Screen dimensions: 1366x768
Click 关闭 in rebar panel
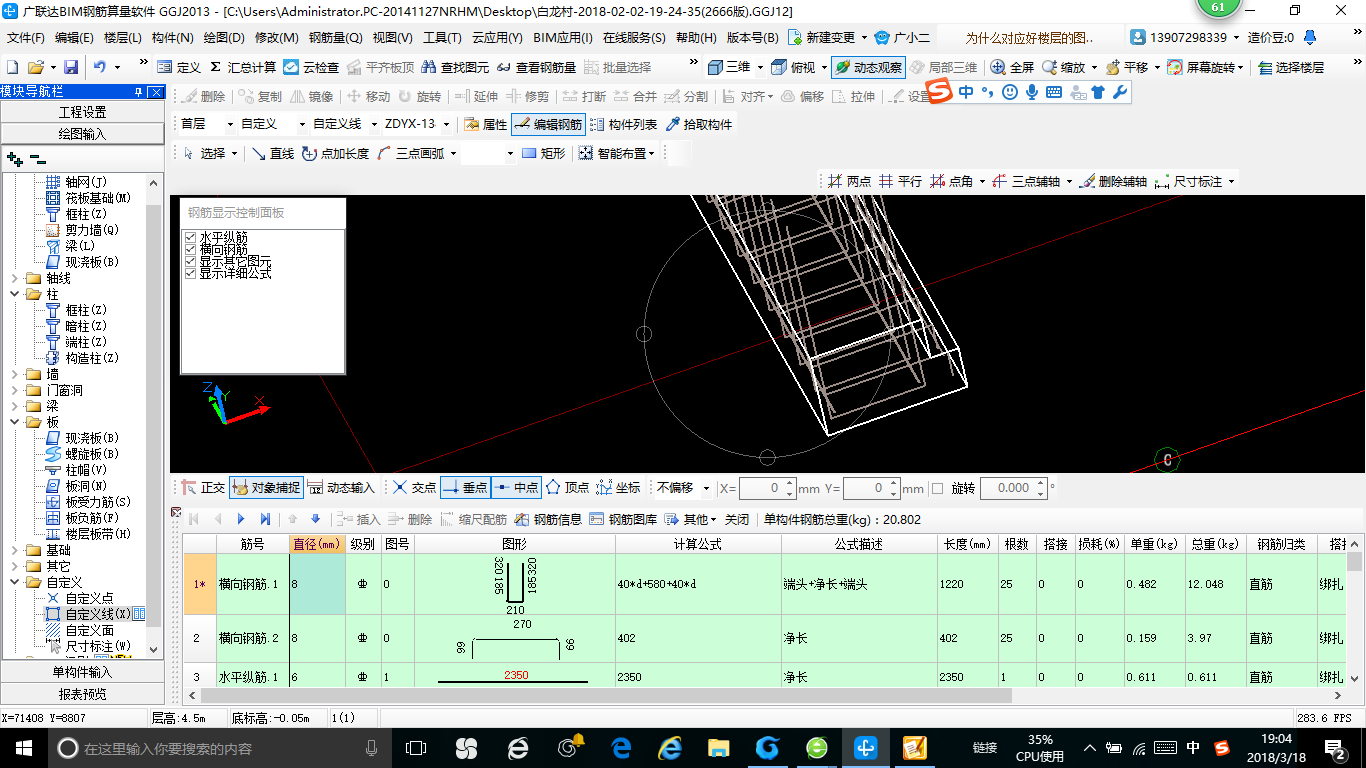[x=737, y=519]
